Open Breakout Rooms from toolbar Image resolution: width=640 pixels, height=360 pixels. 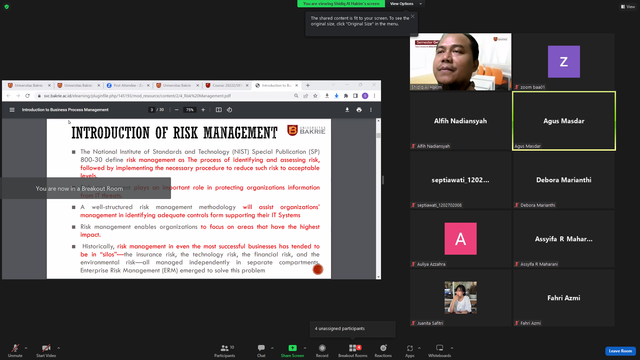coord(353,350)
